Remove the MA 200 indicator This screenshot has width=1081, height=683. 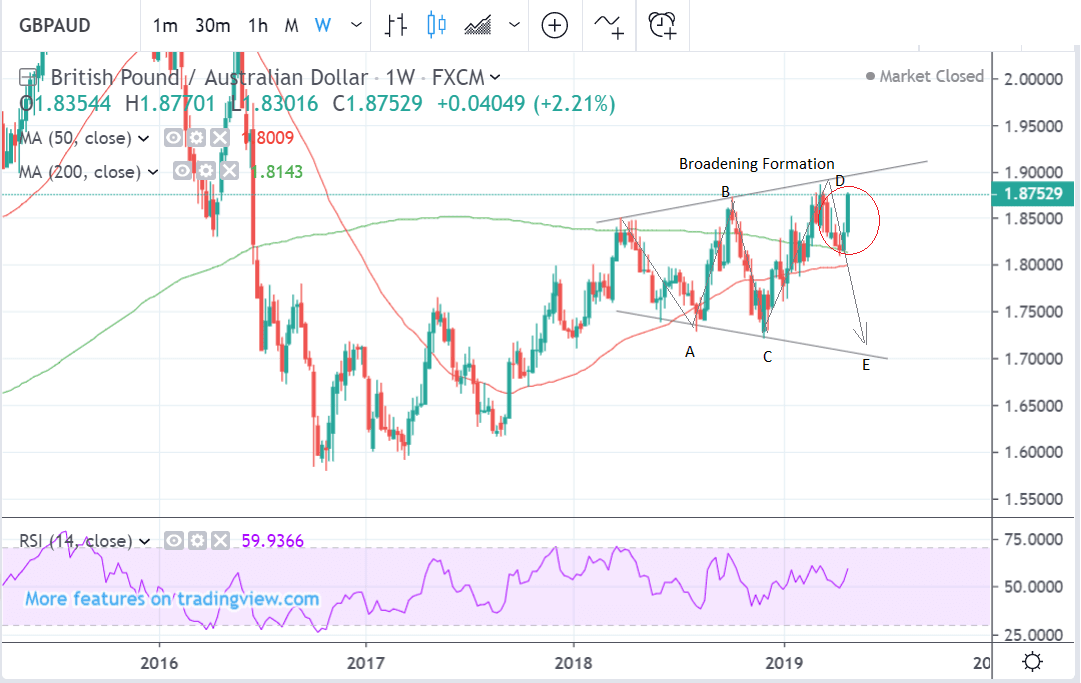(229, 172)
